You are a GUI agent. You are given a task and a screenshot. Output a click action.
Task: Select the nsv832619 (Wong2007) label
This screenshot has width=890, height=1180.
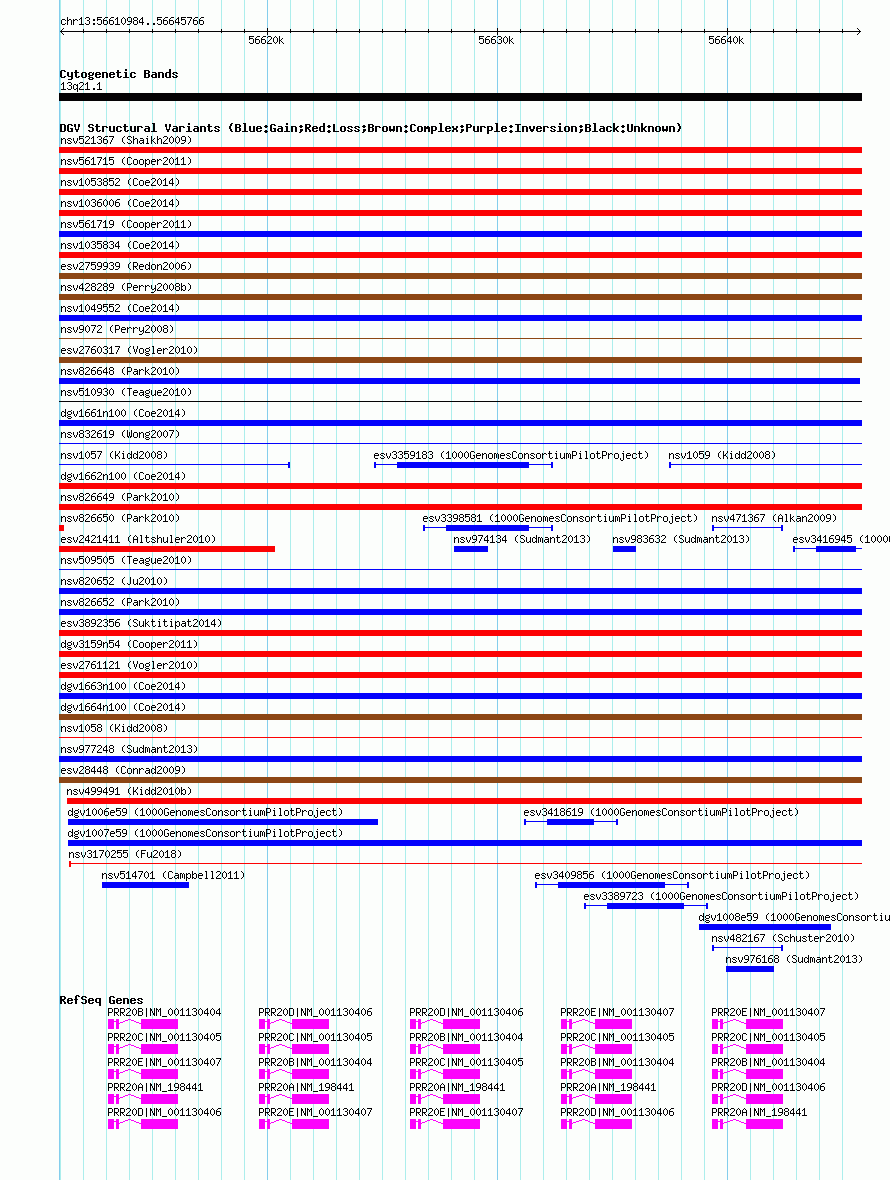click(x=120, y=435)
